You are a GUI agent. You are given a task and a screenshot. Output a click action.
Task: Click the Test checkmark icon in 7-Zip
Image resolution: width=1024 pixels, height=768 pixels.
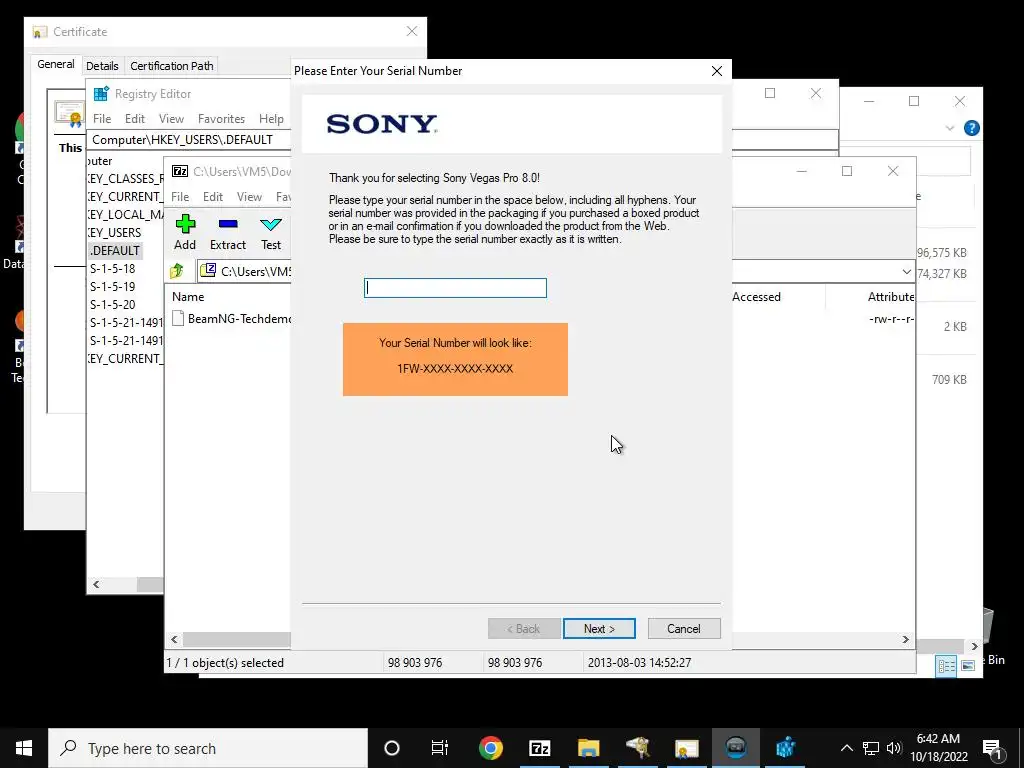tap(270, 225)
